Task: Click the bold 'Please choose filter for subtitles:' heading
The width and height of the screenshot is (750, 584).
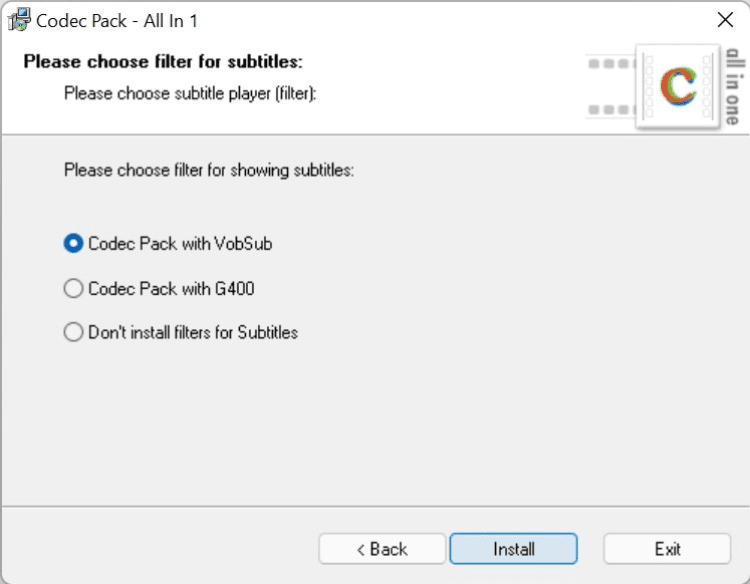Action: [x=163, y=62]
